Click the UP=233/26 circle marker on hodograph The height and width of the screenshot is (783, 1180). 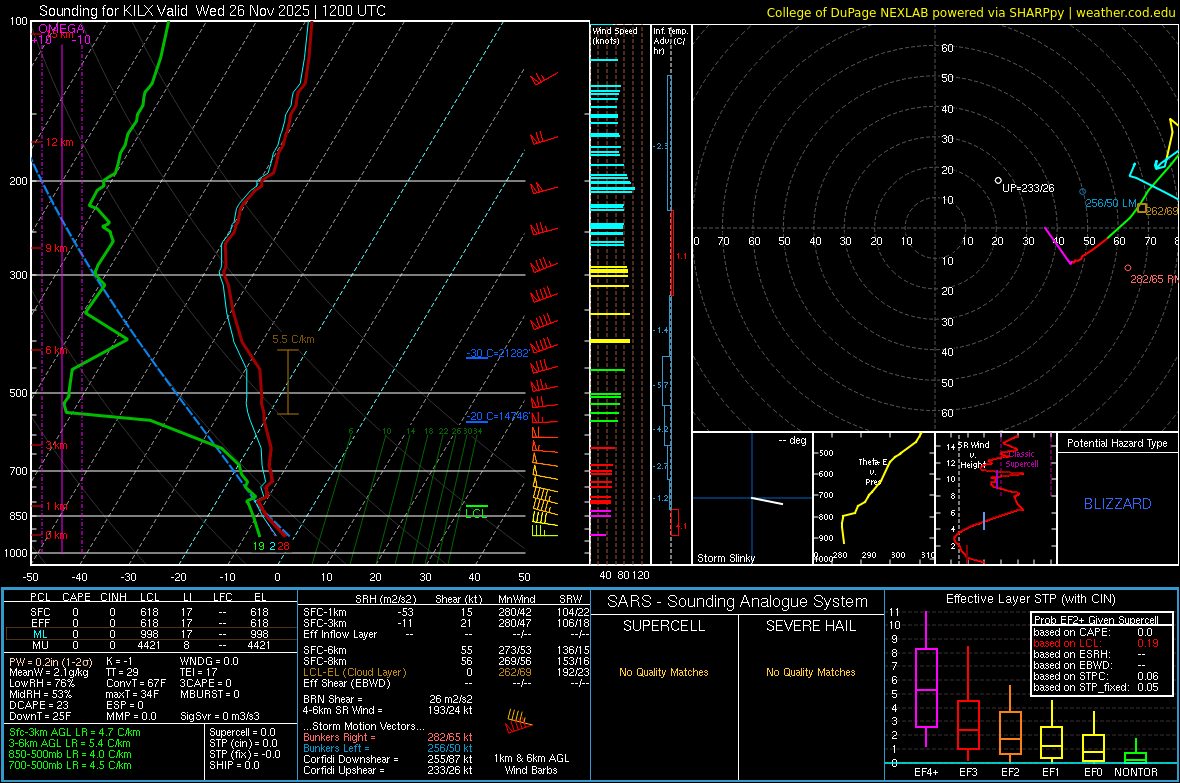[998, 181]
